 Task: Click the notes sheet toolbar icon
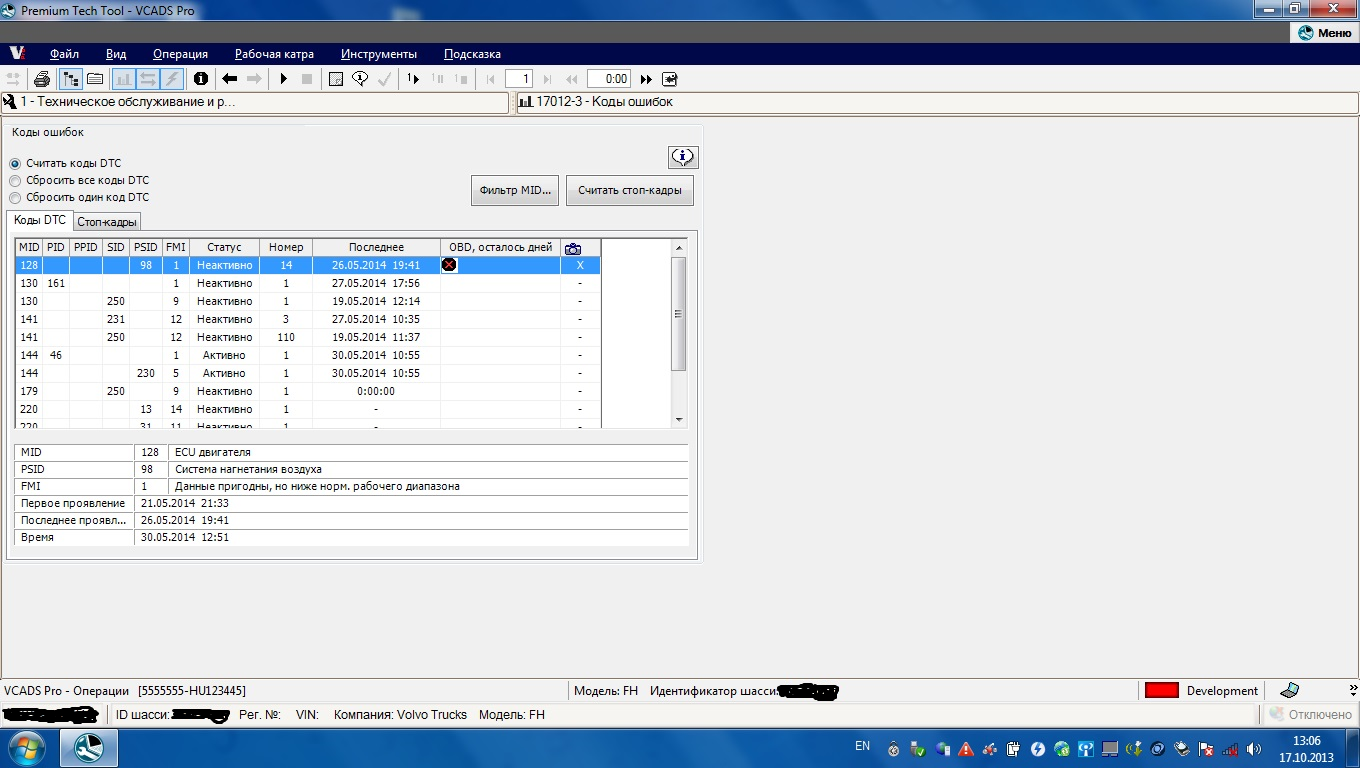tap(336, 79)
